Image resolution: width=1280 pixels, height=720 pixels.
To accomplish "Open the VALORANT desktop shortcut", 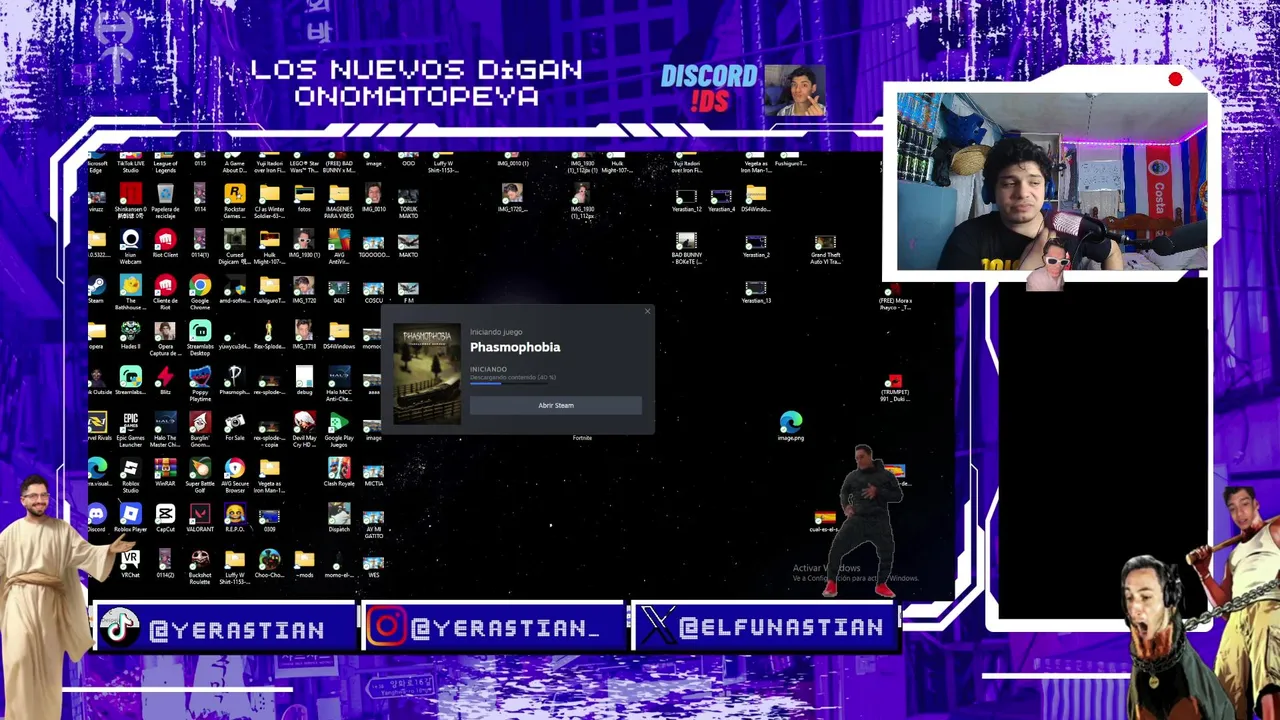I will pos(200,514).
